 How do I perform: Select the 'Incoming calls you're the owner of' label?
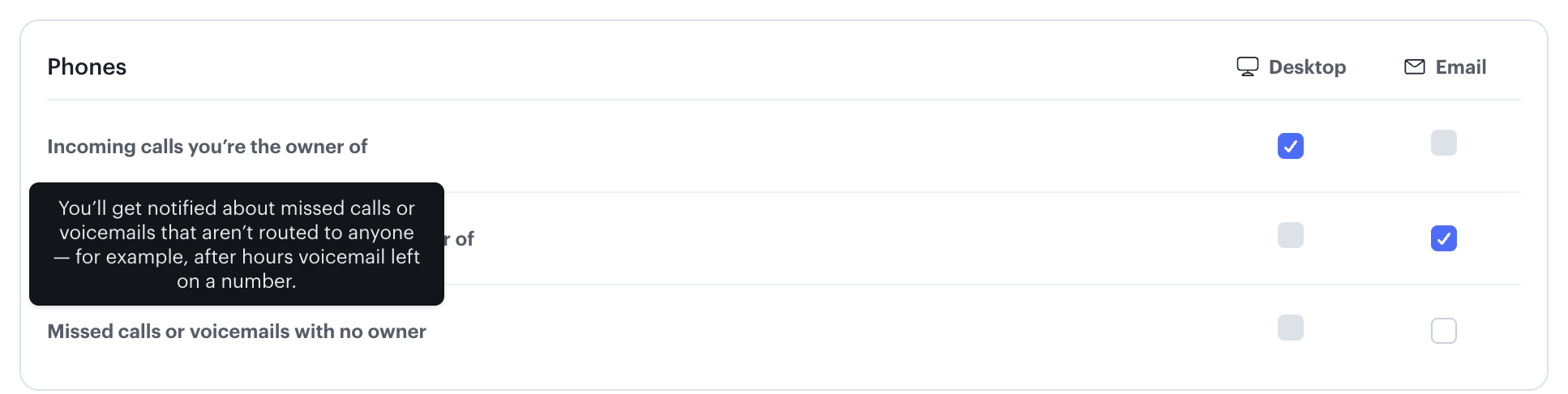click(x=207, y=147)
